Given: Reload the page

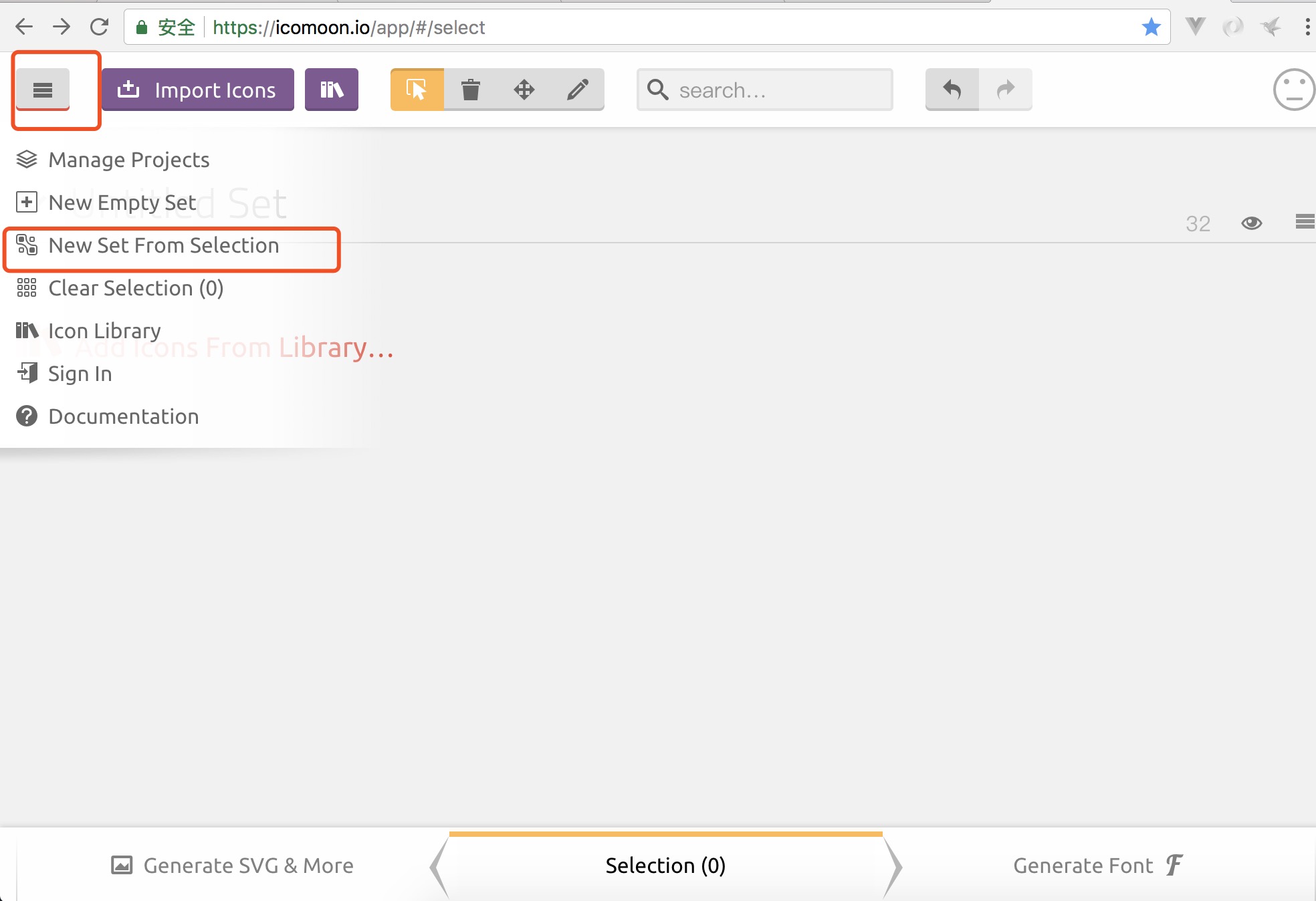Looking at the screenshot, I should 99,27.
